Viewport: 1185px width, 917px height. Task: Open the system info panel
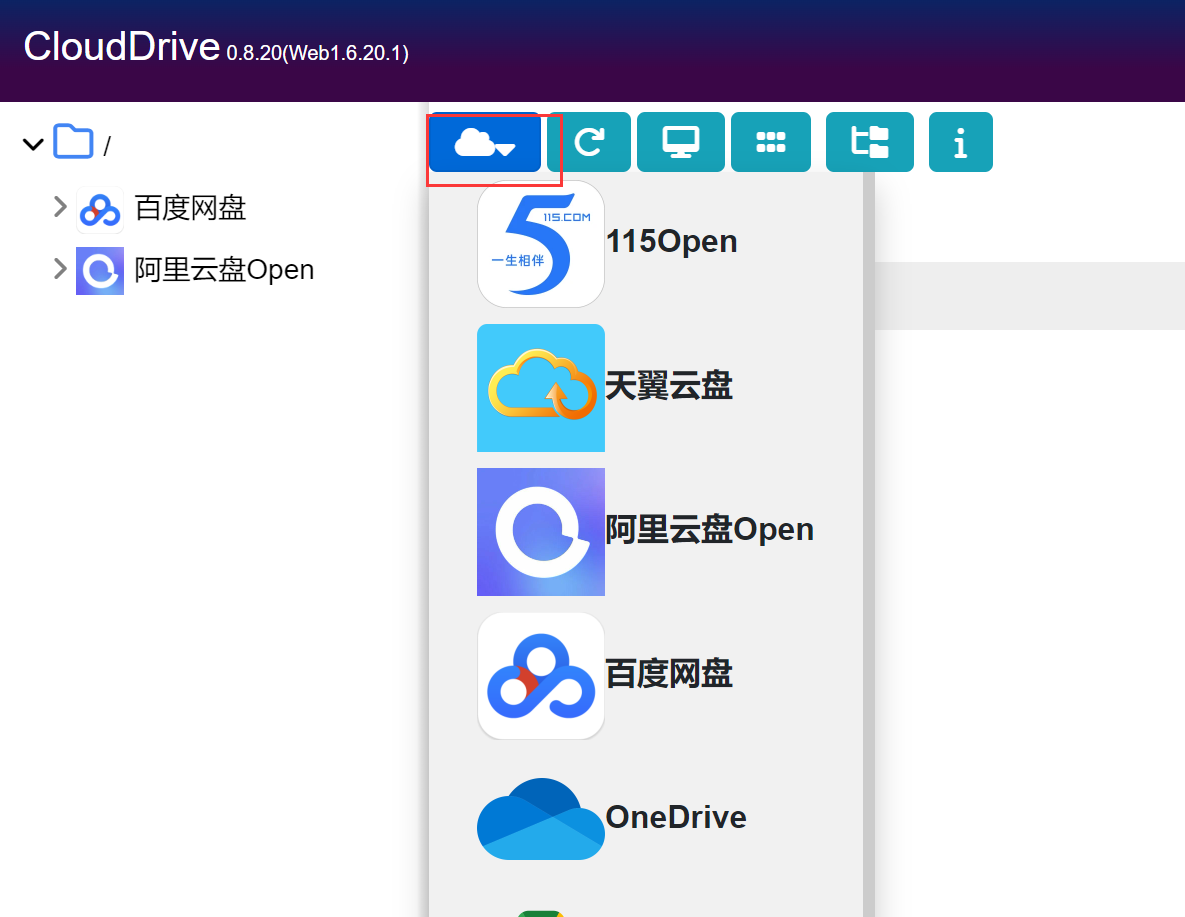point(960,142)
